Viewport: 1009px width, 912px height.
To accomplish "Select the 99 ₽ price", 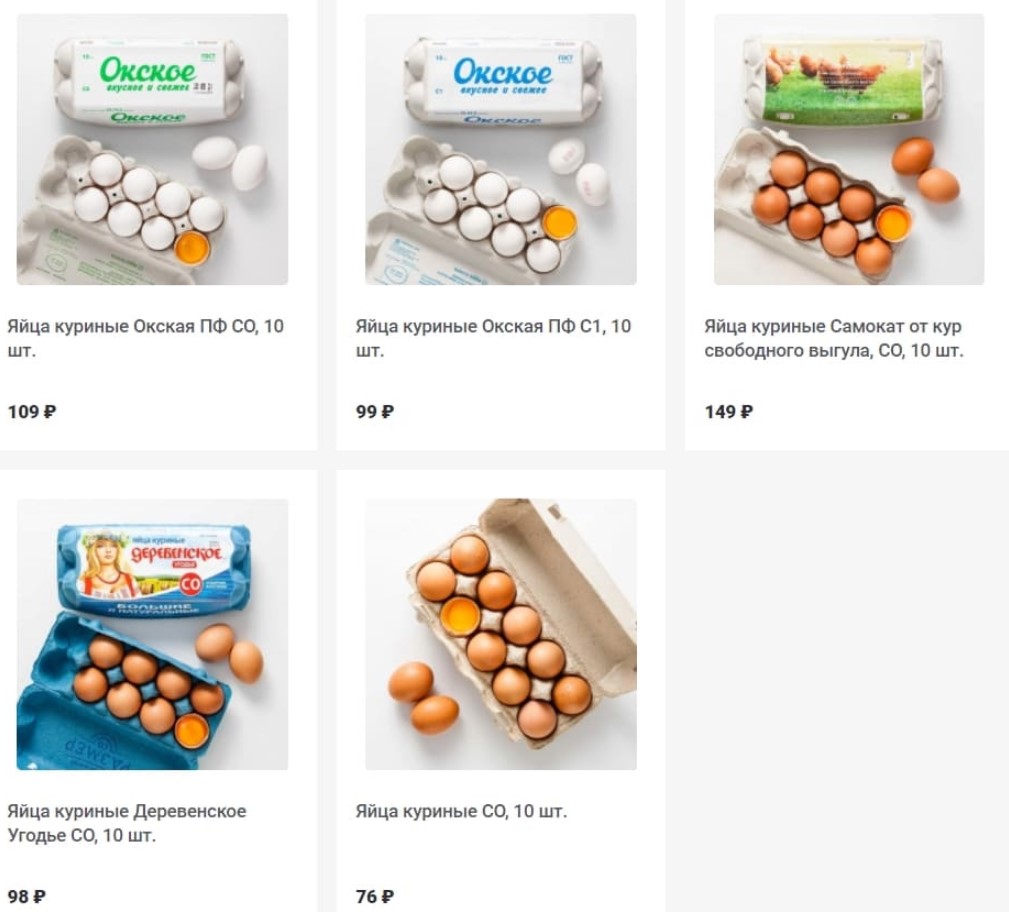I will 375,412.
